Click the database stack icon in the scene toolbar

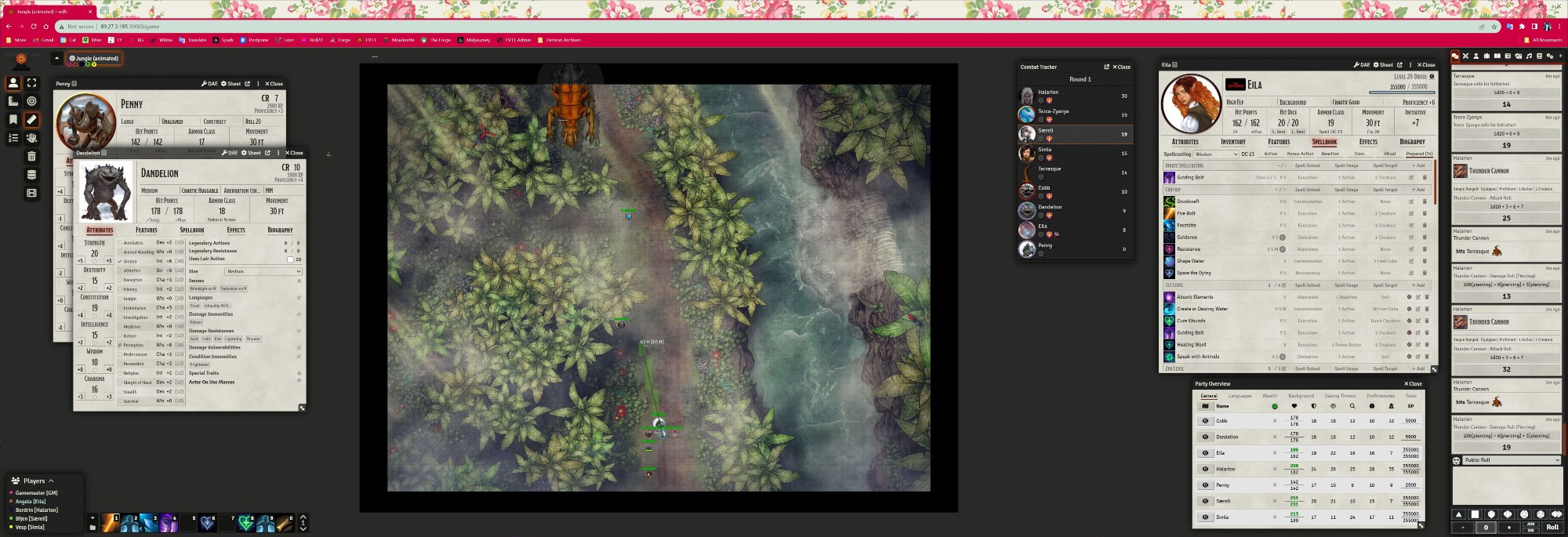(x=31, y=175)
